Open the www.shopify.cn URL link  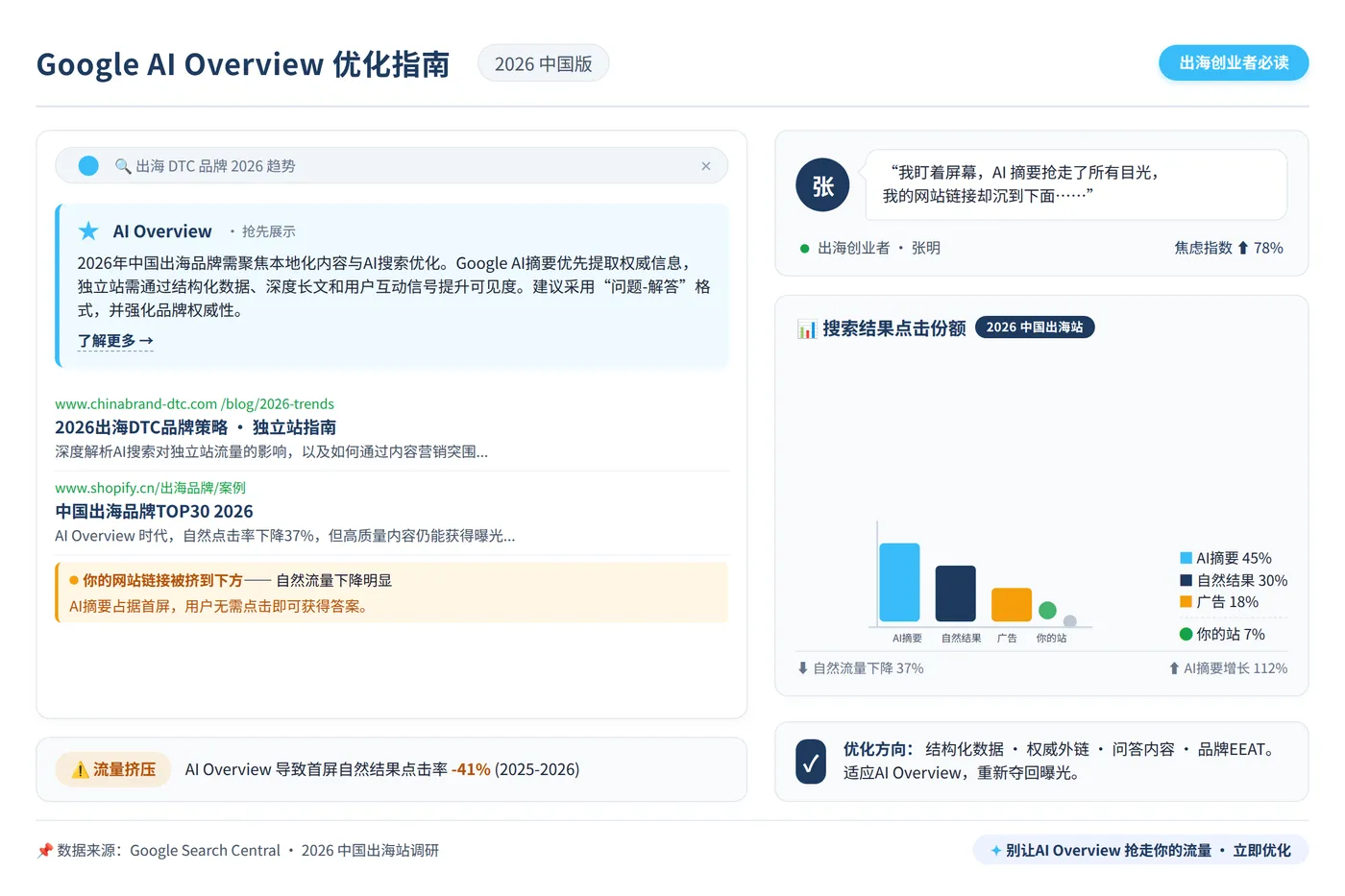[151, 488]
